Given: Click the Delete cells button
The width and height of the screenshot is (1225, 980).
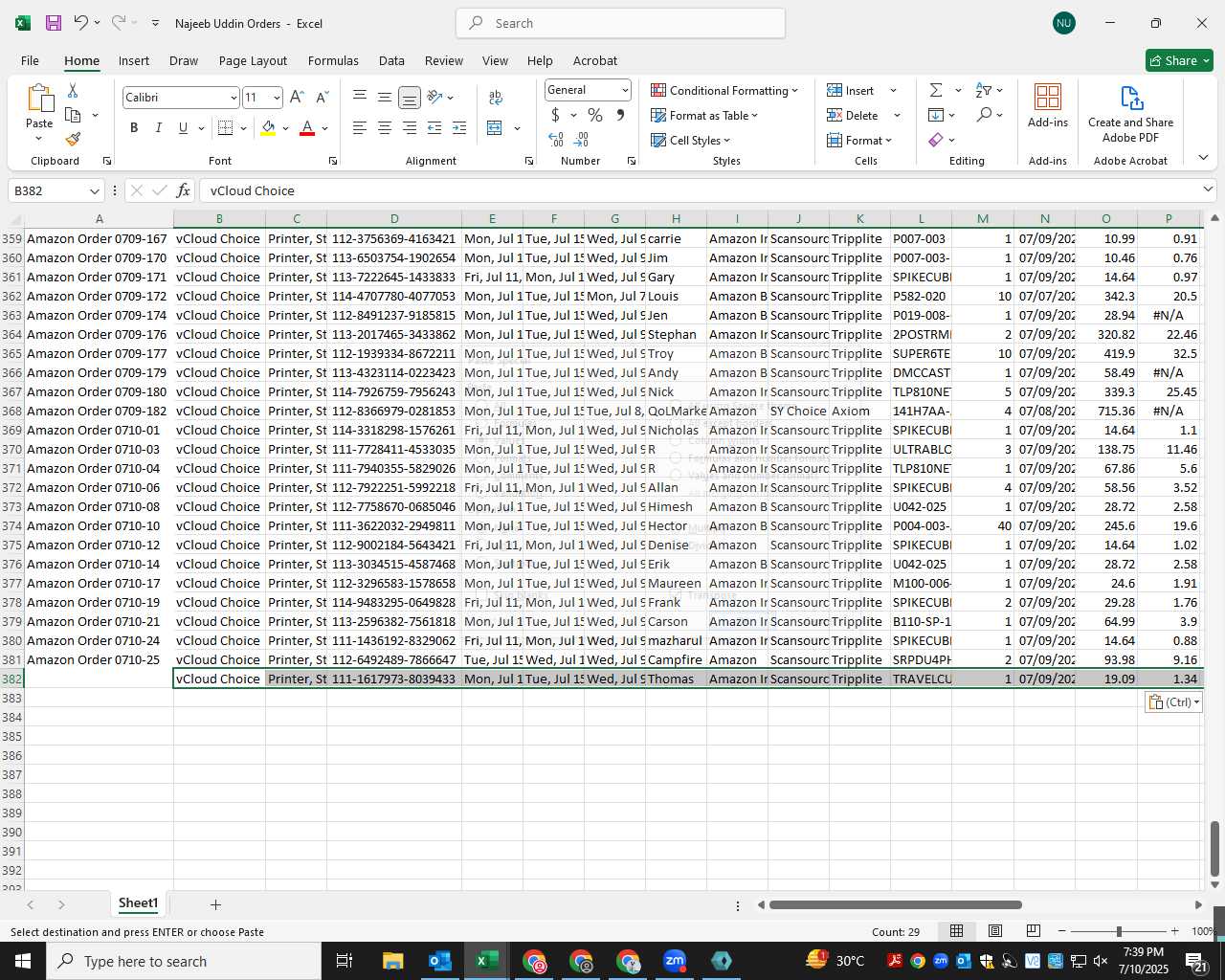Looking at the screenshot, I should coord(853,115).
